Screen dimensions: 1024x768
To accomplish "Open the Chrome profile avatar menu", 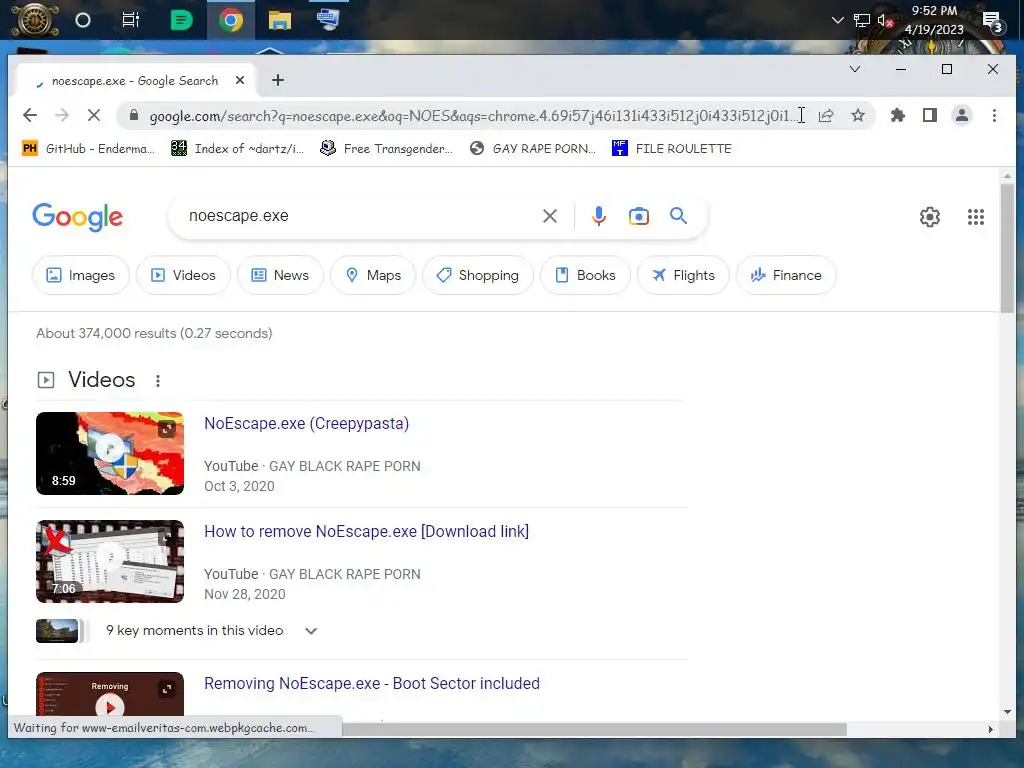I will coord(962,116).
